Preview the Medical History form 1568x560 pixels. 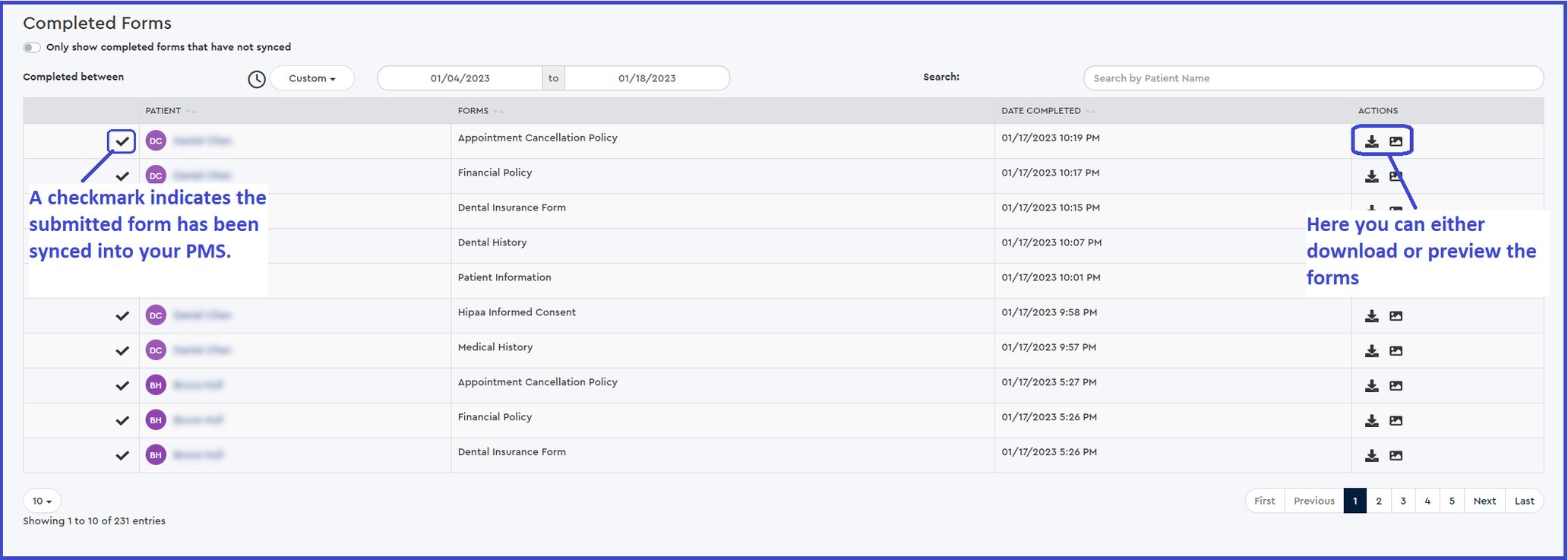(1396, 351)
